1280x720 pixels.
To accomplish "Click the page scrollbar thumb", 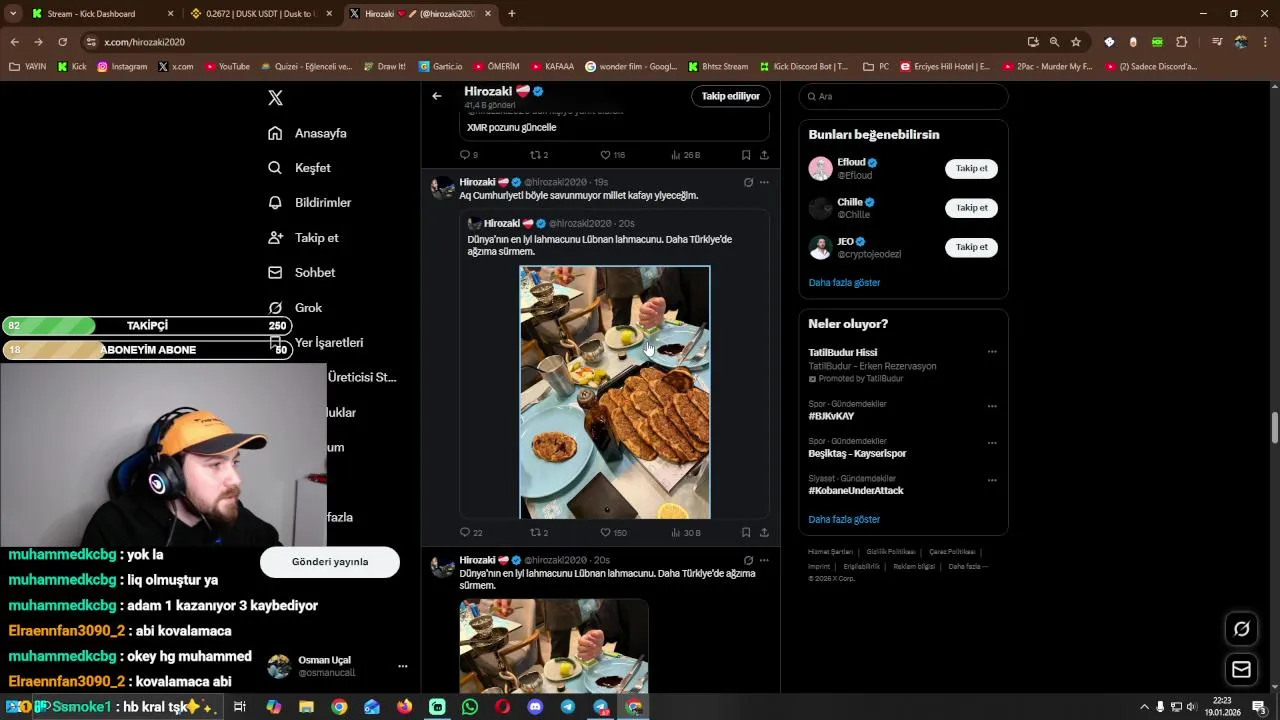I will point(1274,427).
